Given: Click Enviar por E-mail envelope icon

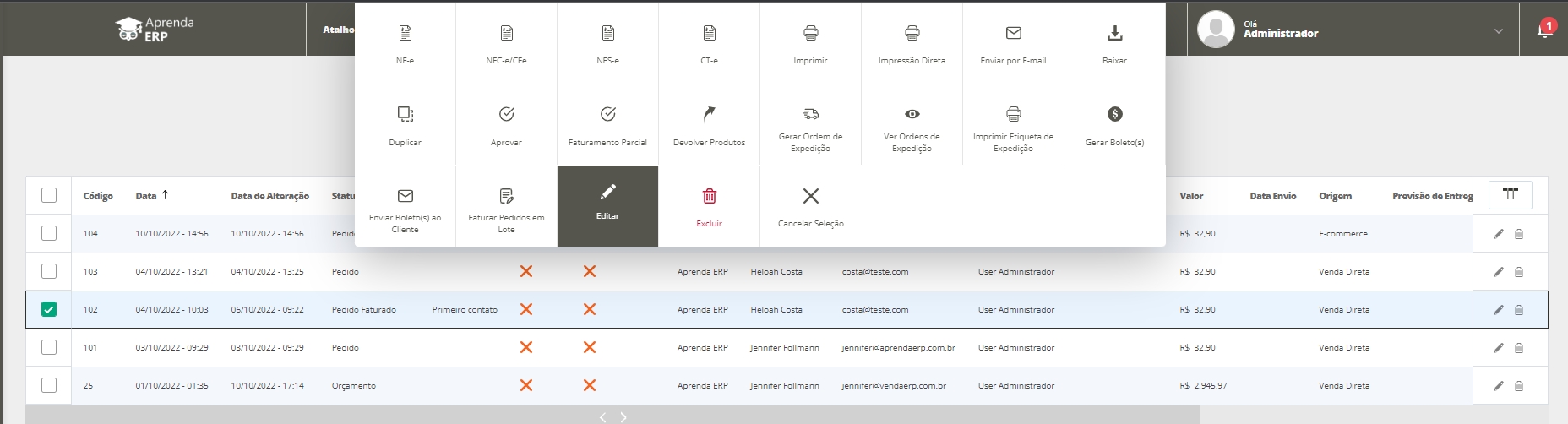Looking at the screenshot, I should 1013,34.
